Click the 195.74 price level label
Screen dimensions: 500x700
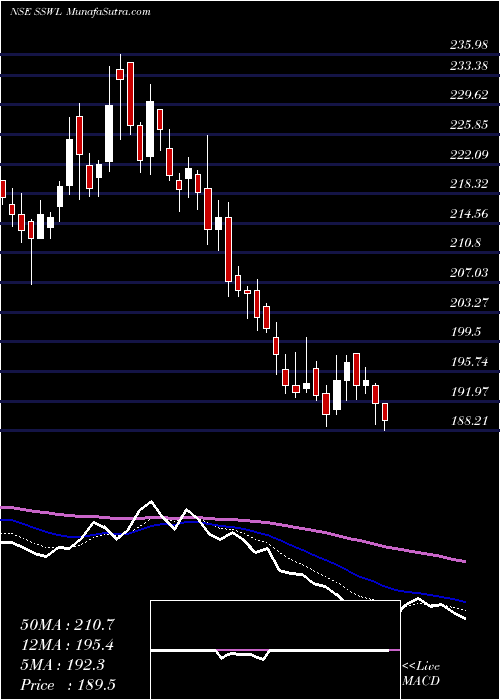point(468,362)
